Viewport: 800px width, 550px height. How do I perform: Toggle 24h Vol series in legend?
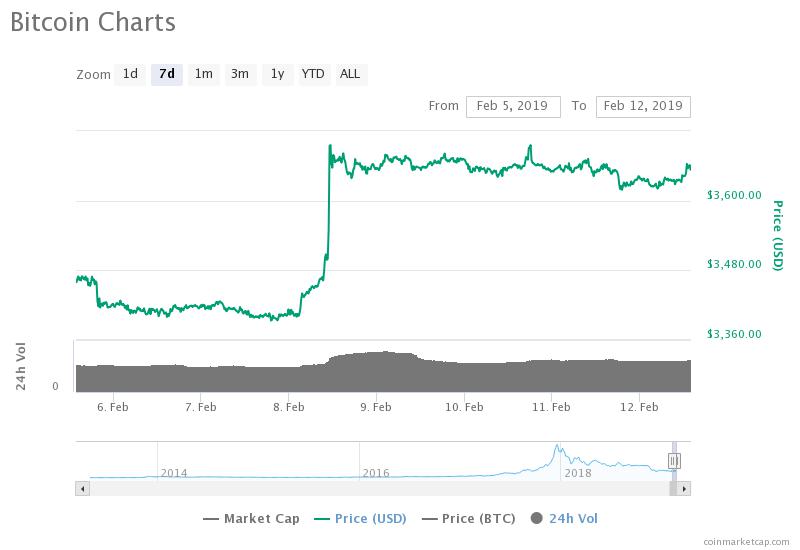click(564, 519)
